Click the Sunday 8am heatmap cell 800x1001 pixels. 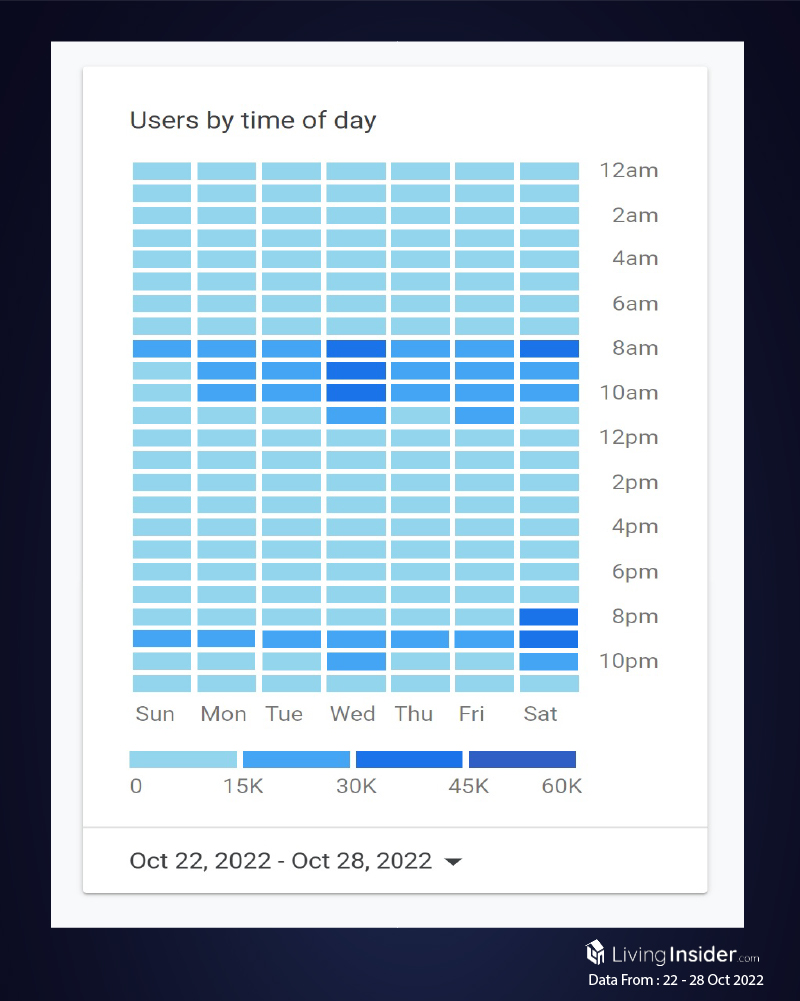162,349
